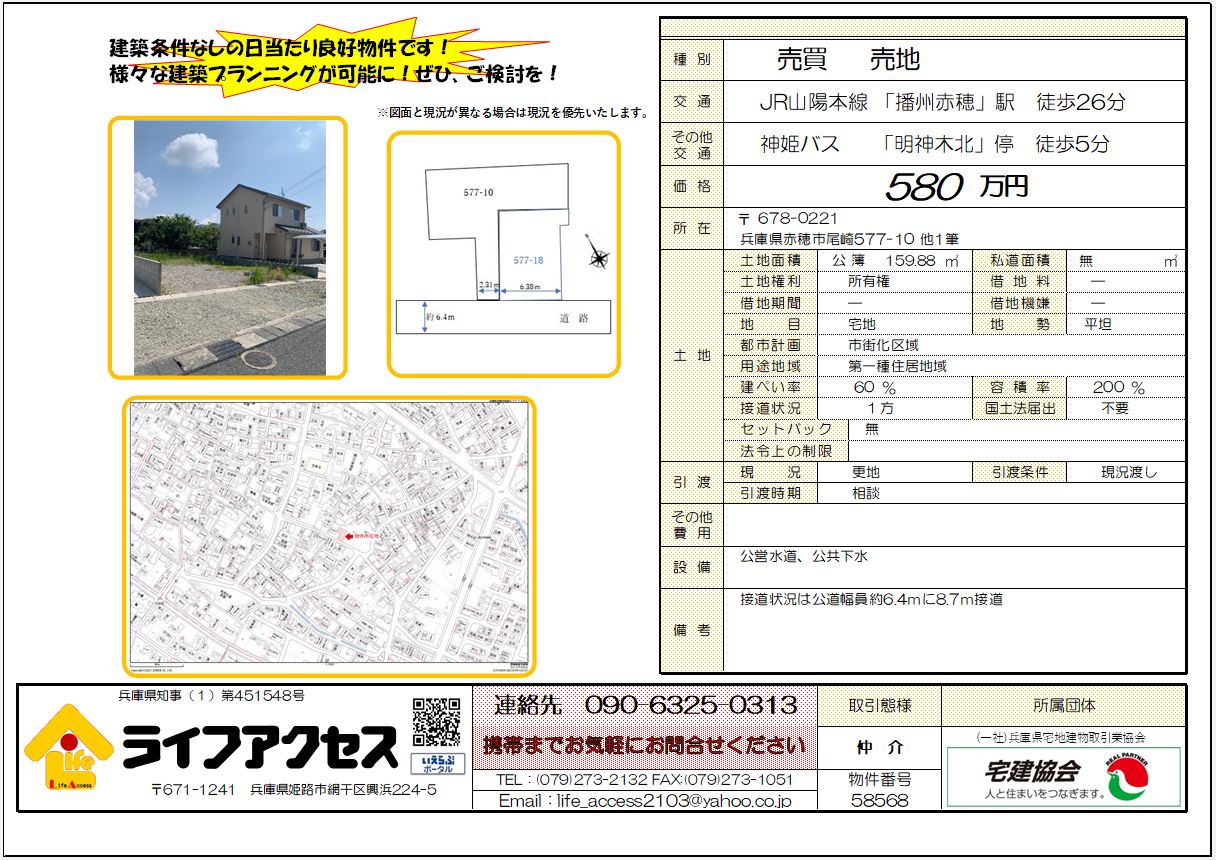Click the 宅地 land category value
The image size is (1216, 860).
coord(861,324)
